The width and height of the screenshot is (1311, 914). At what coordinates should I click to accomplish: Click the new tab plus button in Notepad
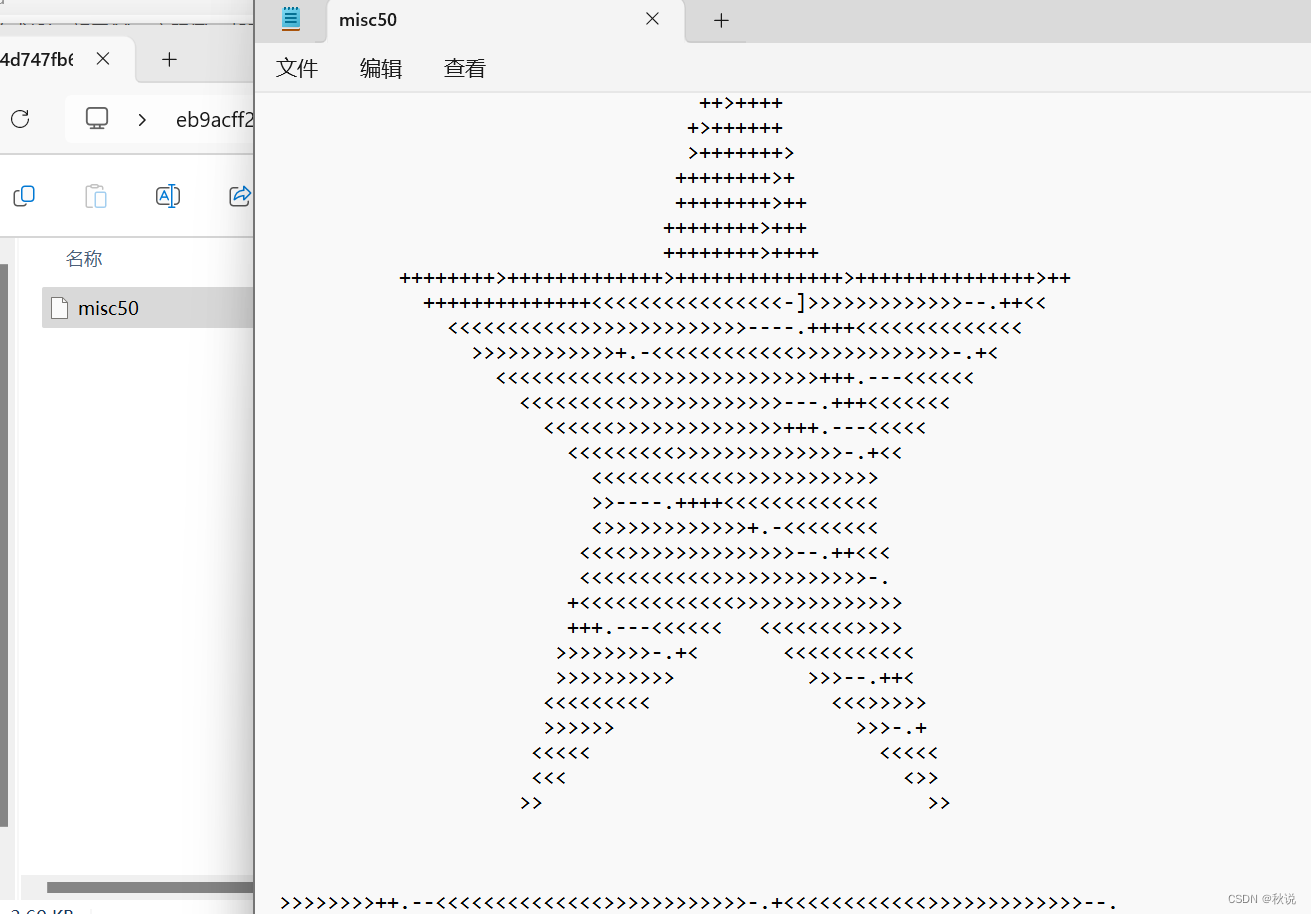click(x=720, y=20)
